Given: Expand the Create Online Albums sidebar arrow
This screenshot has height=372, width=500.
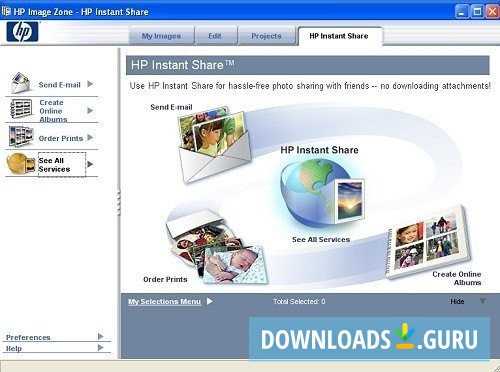Looking at the screenshot, I should click(90, 110).
